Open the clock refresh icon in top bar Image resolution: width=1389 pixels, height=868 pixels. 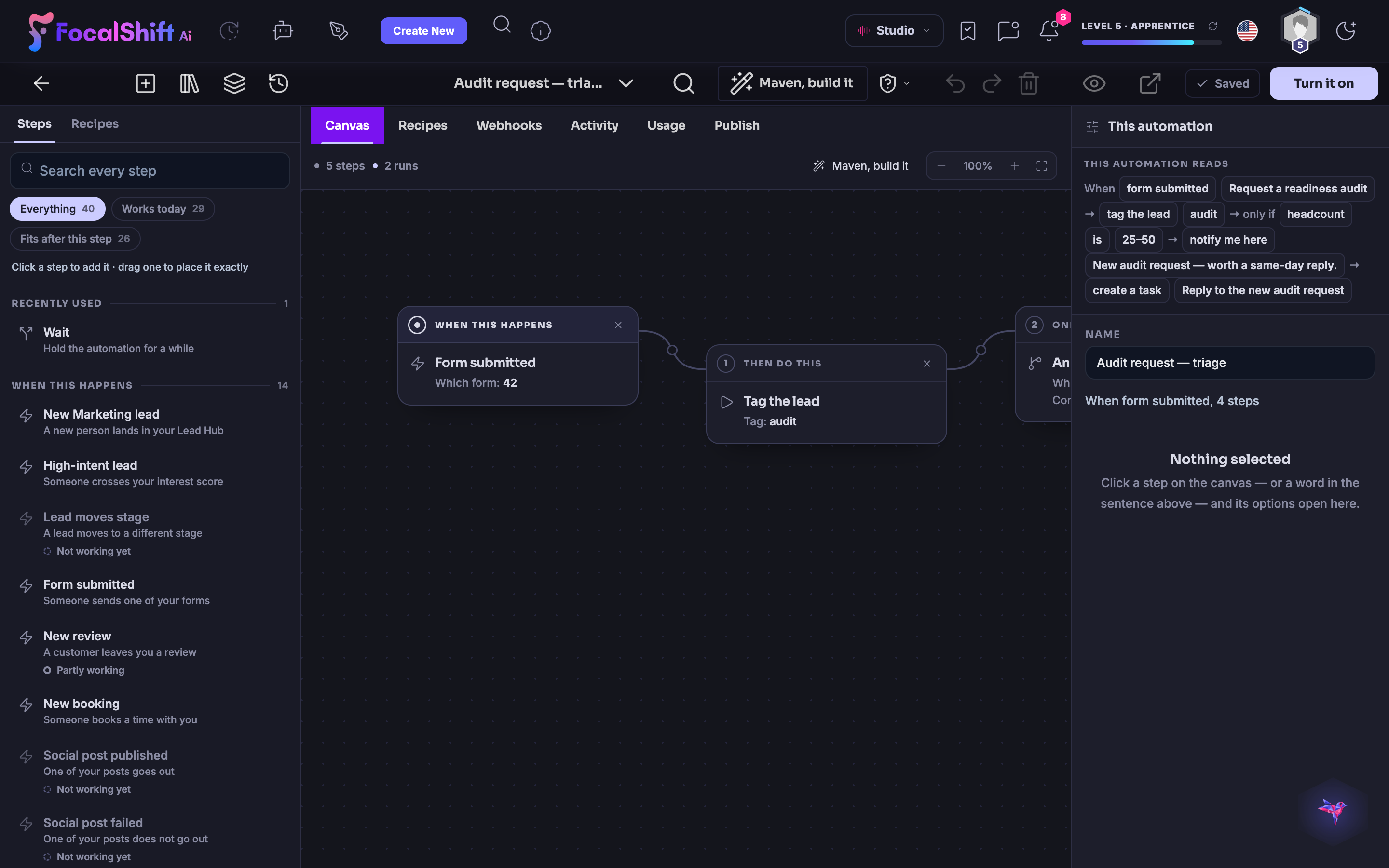click(x=229, y=30)
